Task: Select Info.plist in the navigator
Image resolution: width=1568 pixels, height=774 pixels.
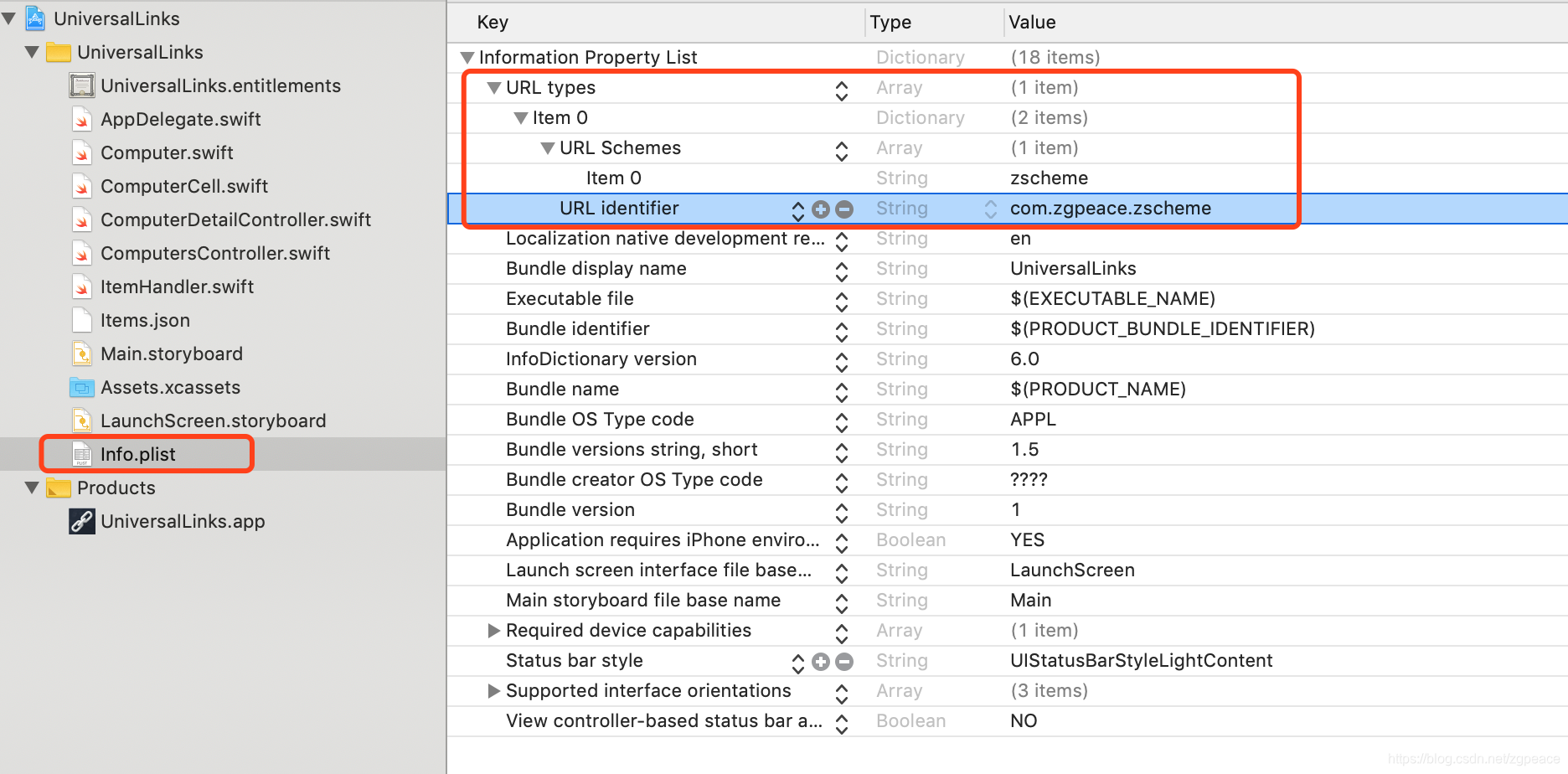Action: click(x=137, y=454)
